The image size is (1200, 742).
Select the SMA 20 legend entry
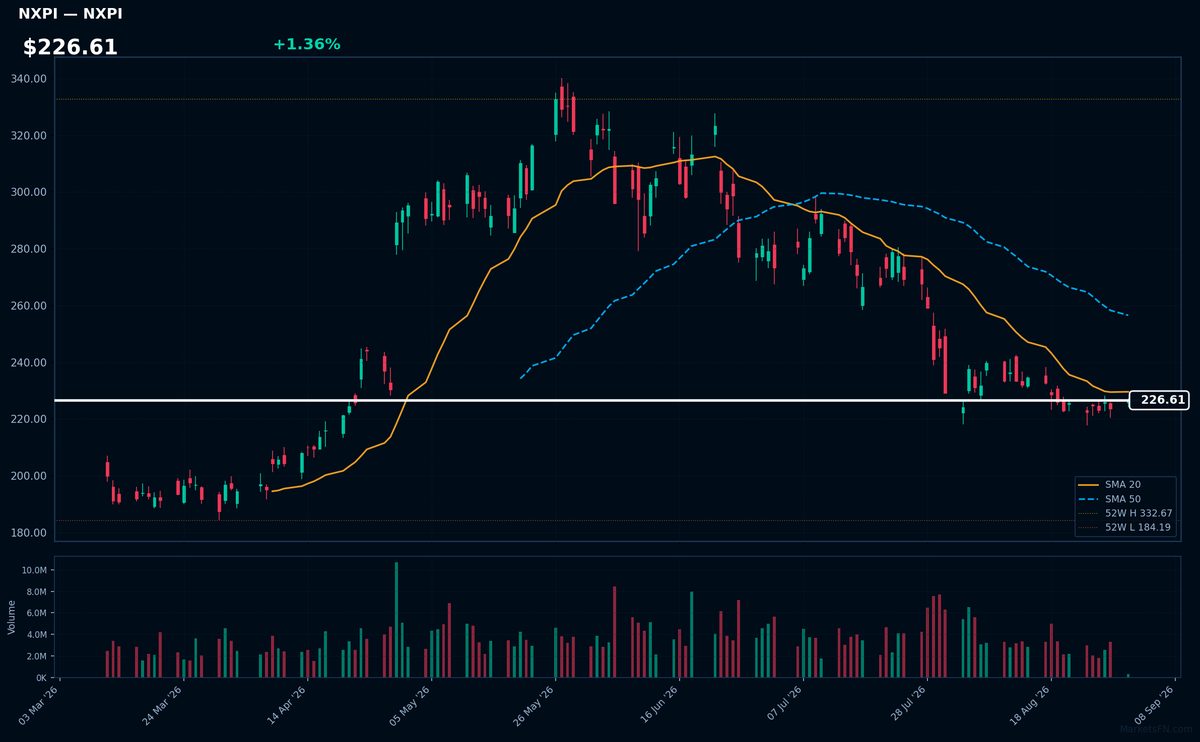coord(1124,484)
